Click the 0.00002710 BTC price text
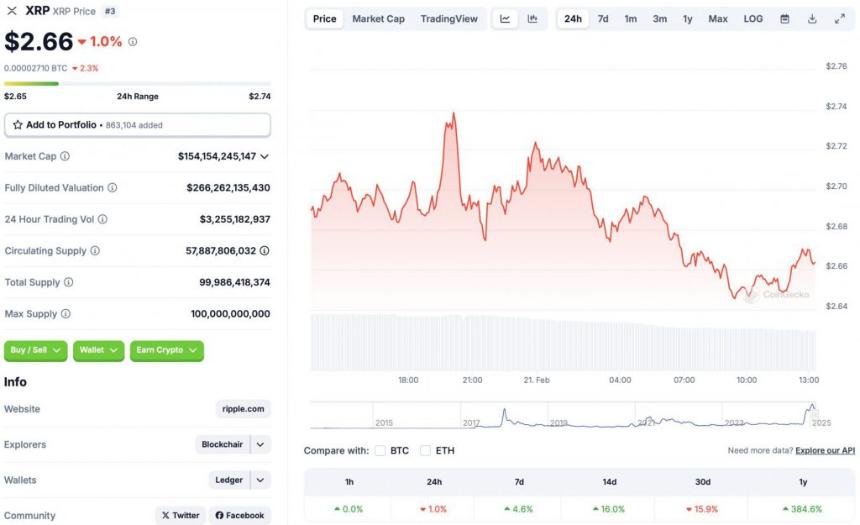860x525 pixels. [36, 69]
